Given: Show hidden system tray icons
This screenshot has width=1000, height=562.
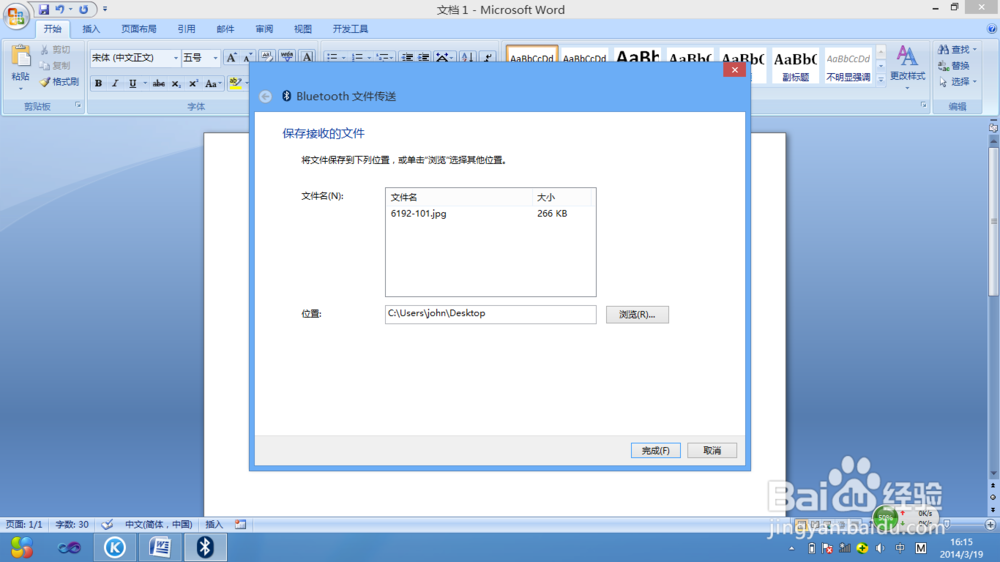Looking at the screenshot, I should (x=791, y=548).
